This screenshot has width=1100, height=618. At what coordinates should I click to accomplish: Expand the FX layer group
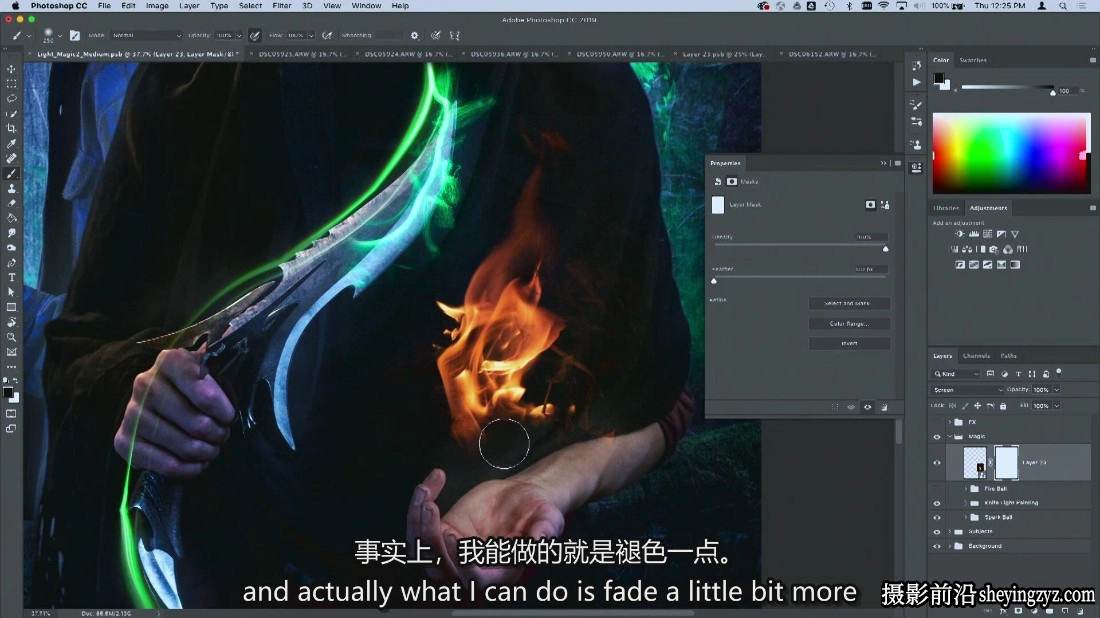950,422
